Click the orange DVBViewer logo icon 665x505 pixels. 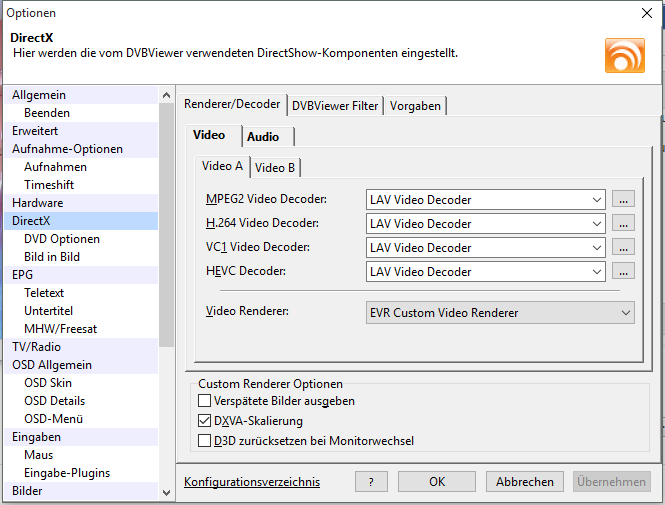tap(624, 54)
